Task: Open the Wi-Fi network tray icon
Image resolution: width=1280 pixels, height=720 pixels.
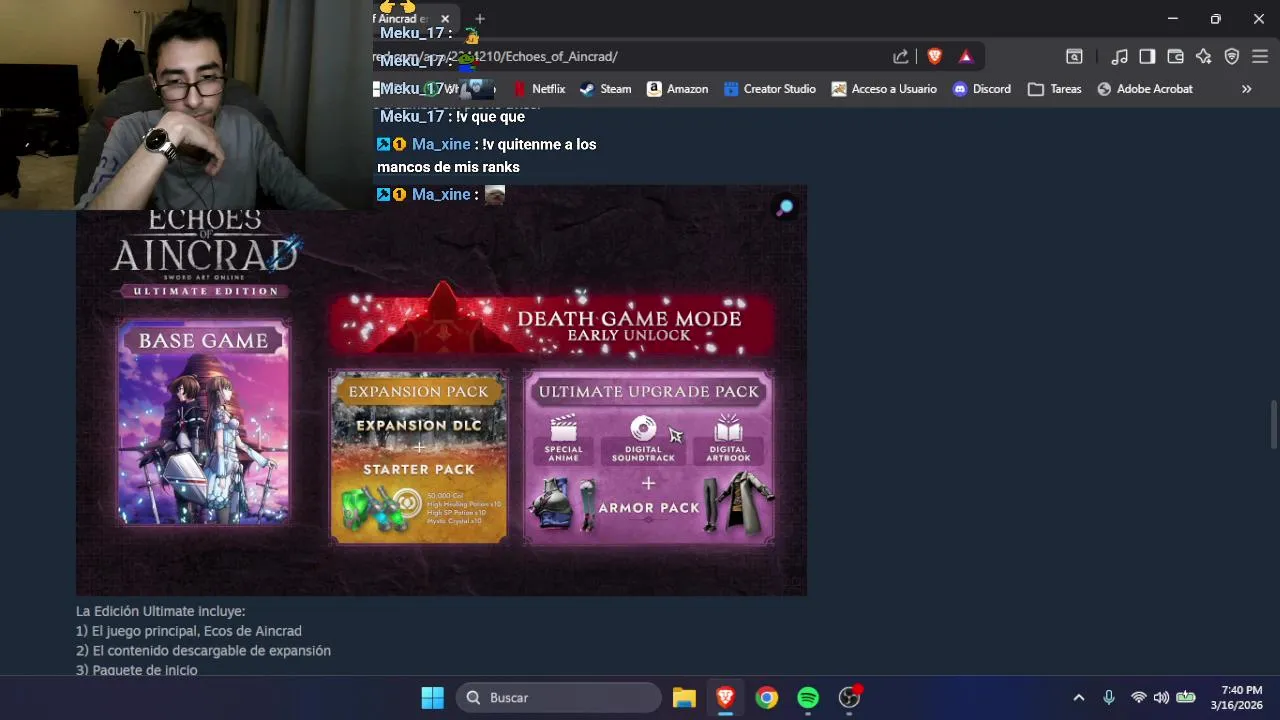Action: click(1138, 698)
